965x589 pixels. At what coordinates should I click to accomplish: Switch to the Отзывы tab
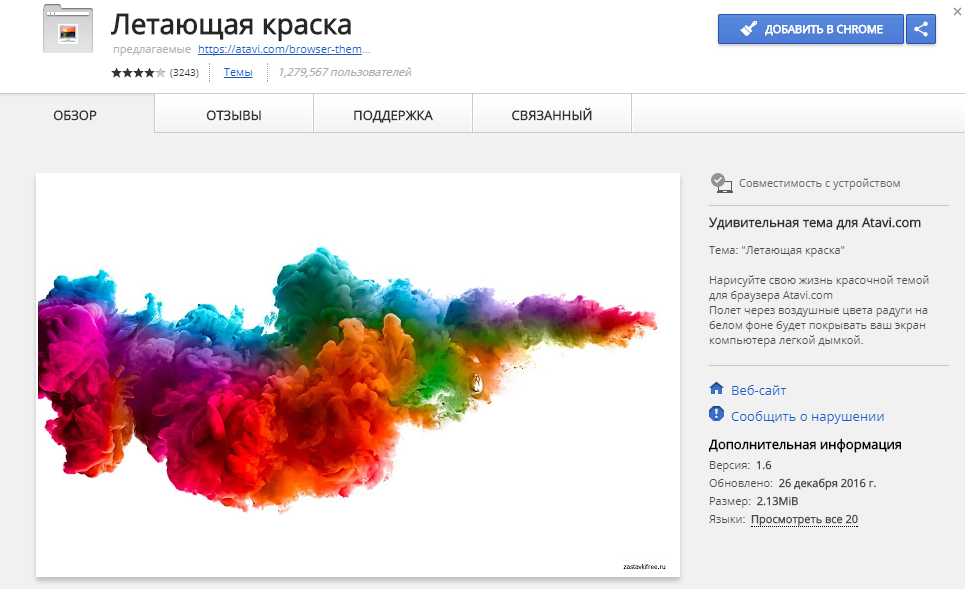(x=234, y=116)
